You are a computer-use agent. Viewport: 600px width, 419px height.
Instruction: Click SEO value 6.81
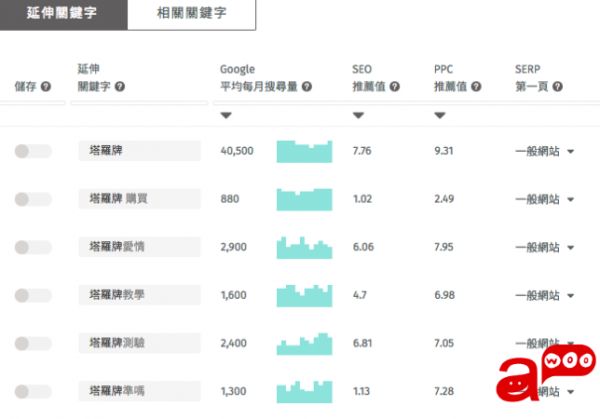[362, 343]
